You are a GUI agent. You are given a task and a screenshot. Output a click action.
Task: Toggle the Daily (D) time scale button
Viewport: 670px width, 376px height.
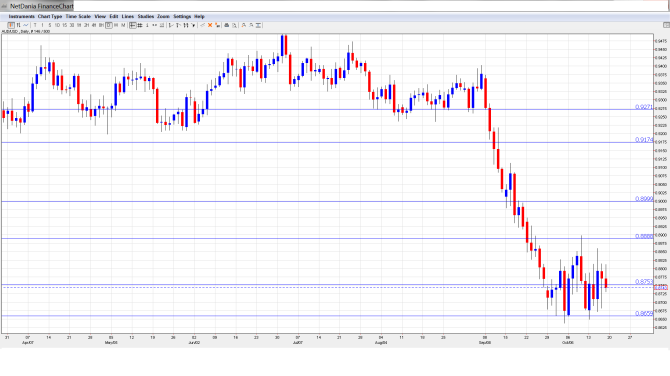pyautogui.click(x=109, y=25)
